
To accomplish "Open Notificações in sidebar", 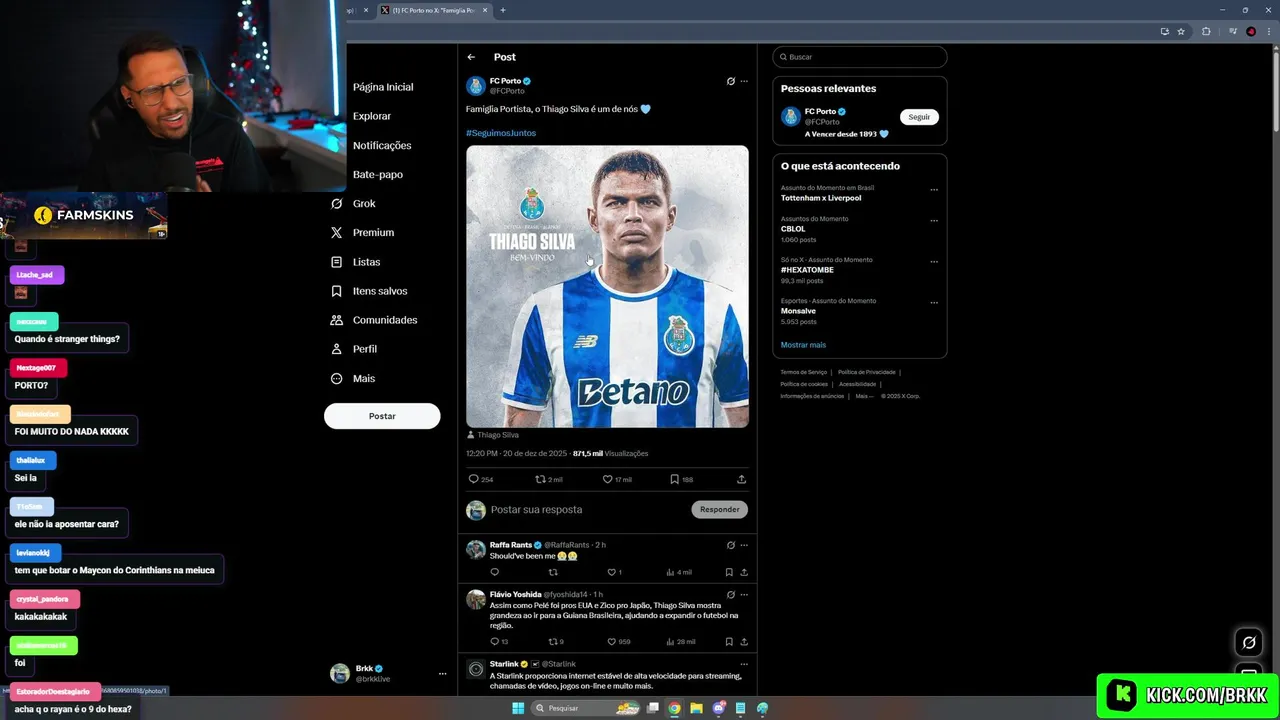I will (382, 145).
